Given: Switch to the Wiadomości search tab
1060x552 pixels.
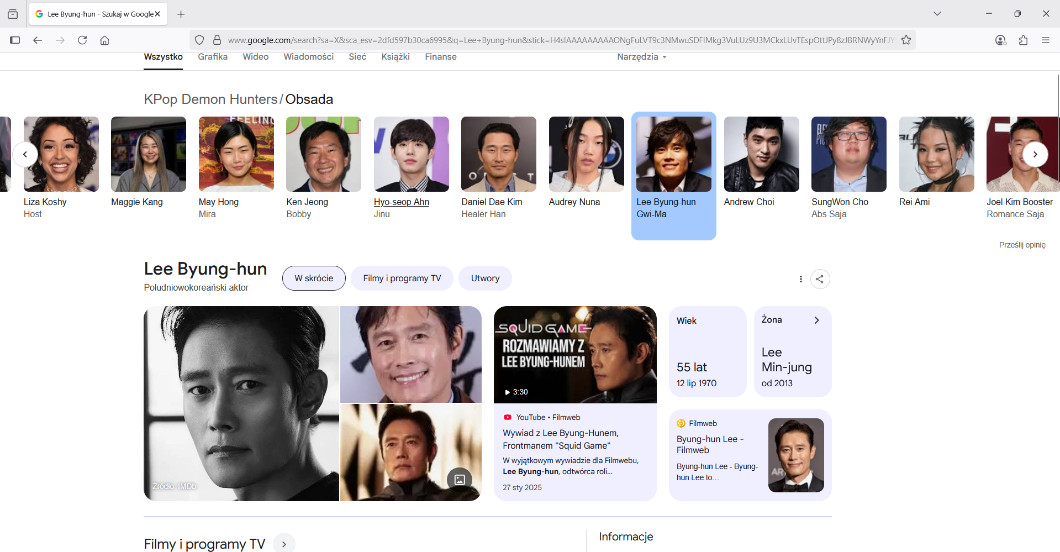Looking at the screenshot, I should pos(308,57).
